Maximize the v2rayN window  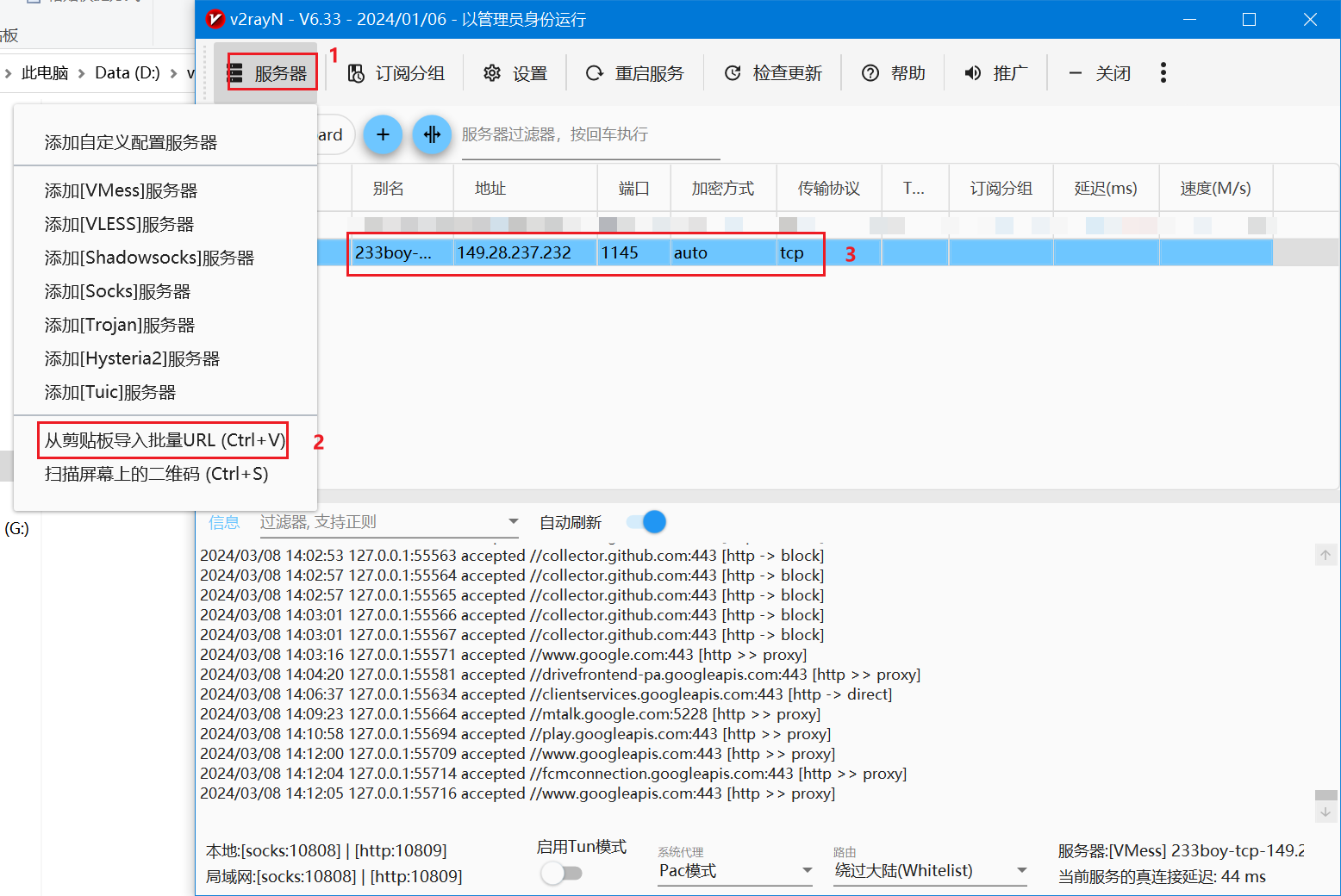[x=1249, y=19]
